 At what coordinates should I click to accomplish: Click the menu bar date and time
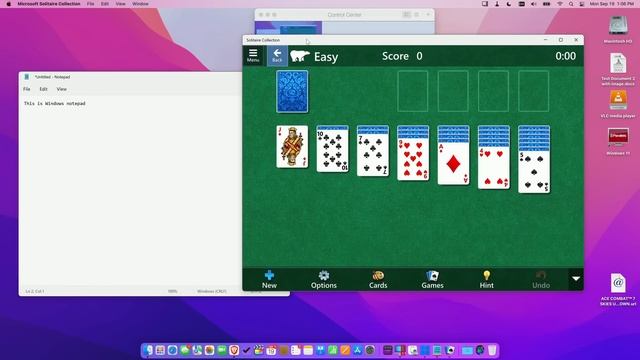[x=611, y=4]
